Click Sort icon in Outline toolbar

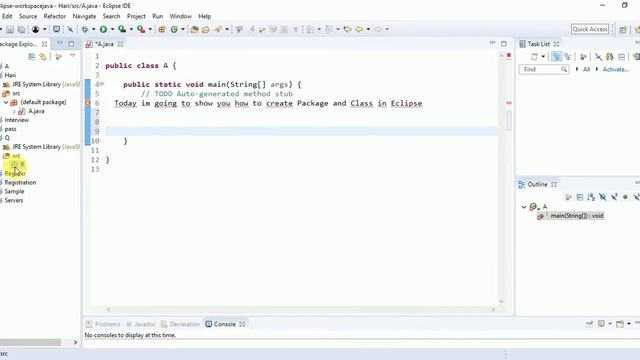591,197
